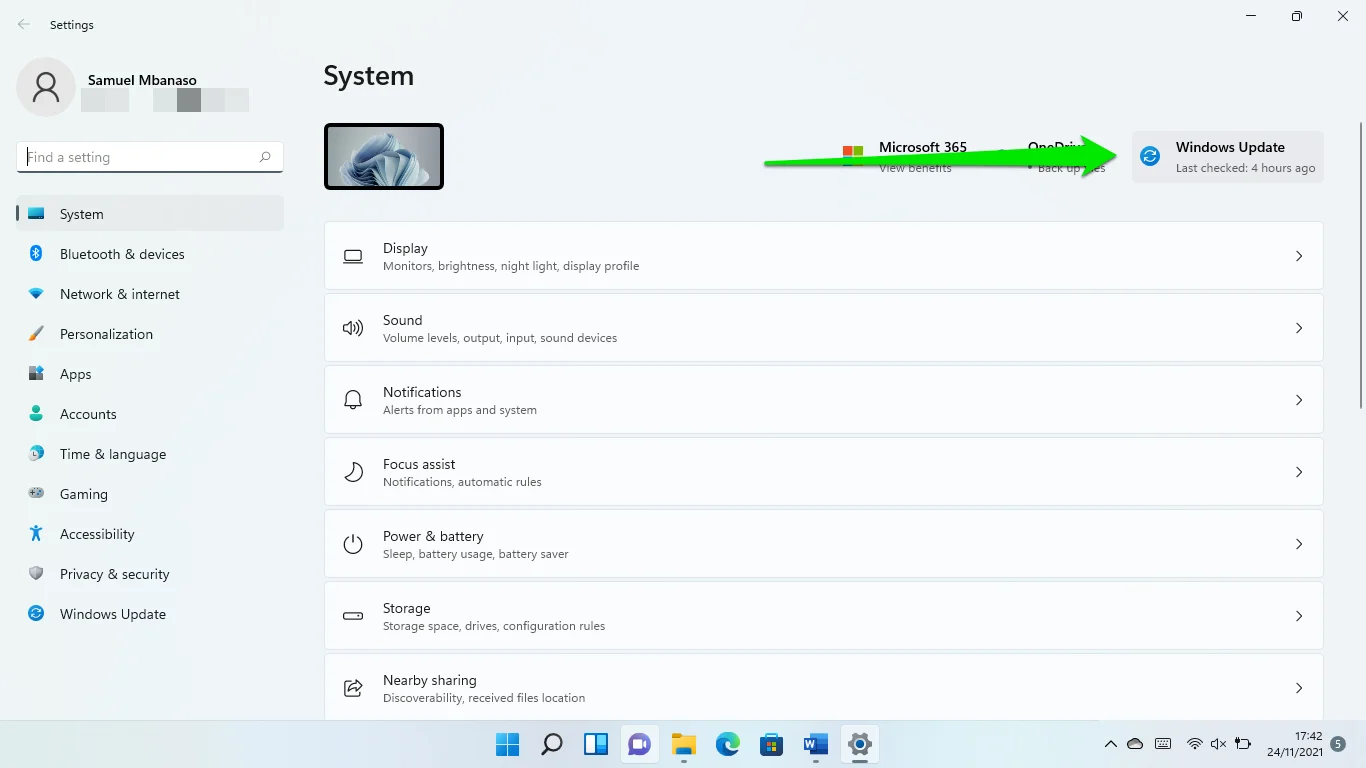Open Accounts section in the sidebar
The image size is (1366, 768).
click(x=150, y=414)
